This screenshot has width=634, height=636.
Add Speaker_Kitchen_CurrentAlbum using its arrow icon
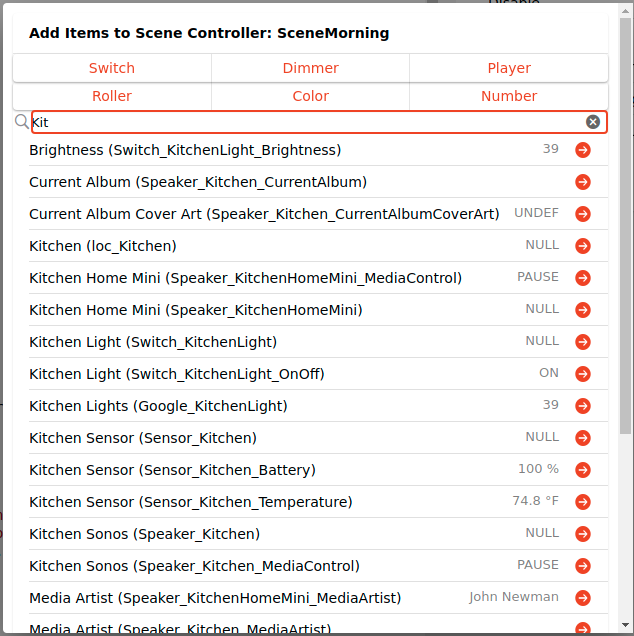coord(583,182)
